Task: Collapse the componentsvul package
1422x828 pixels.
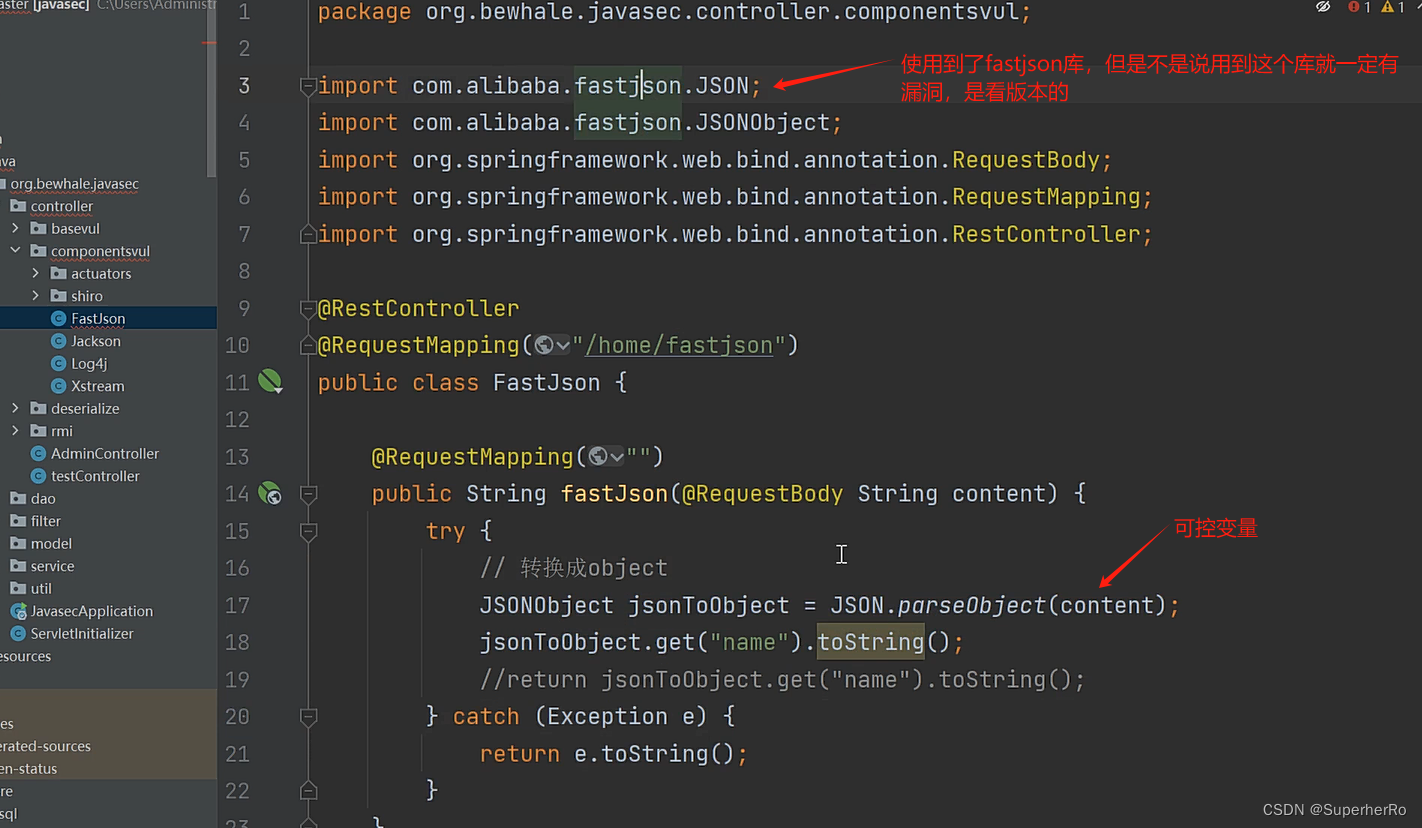Action: pyautogui.click(x=15, y=251)
